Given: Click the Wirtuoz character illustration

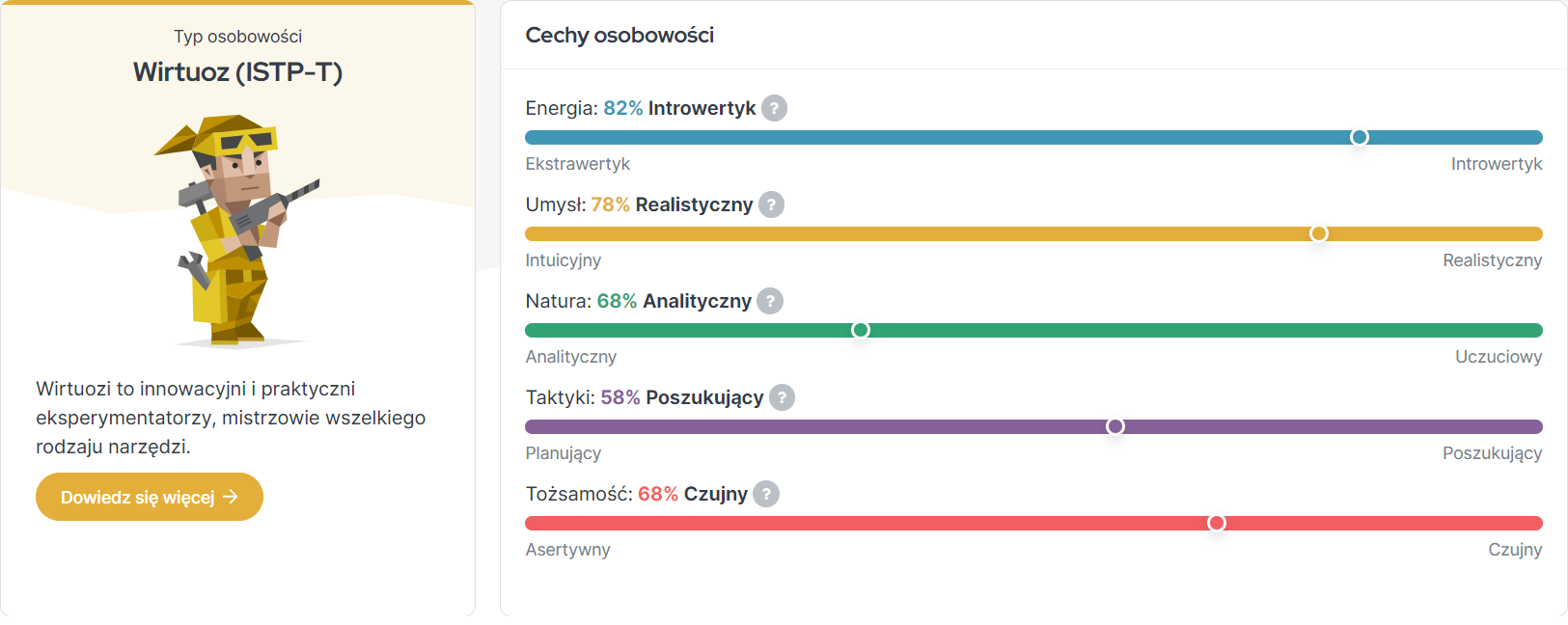Looking at the screenshot, I should (x=238, y=230).
